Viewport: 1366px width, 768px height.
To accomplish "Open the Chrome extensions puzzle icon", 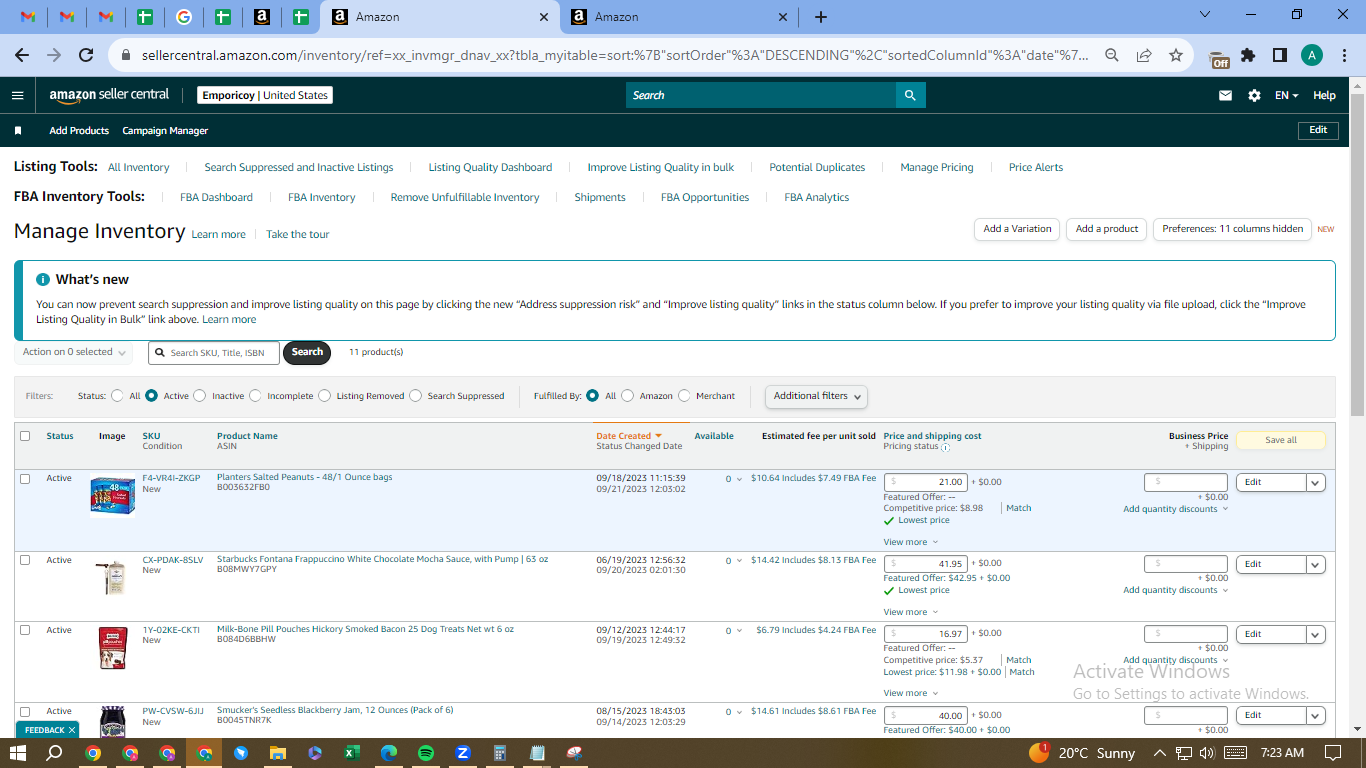I will (1248, 55).
